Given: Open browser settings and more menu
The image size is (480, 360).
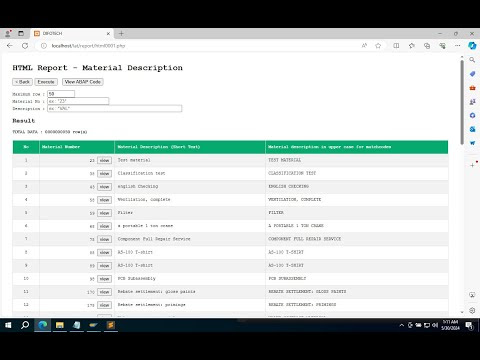Looking at the screenshot, I should pos(458,46).
